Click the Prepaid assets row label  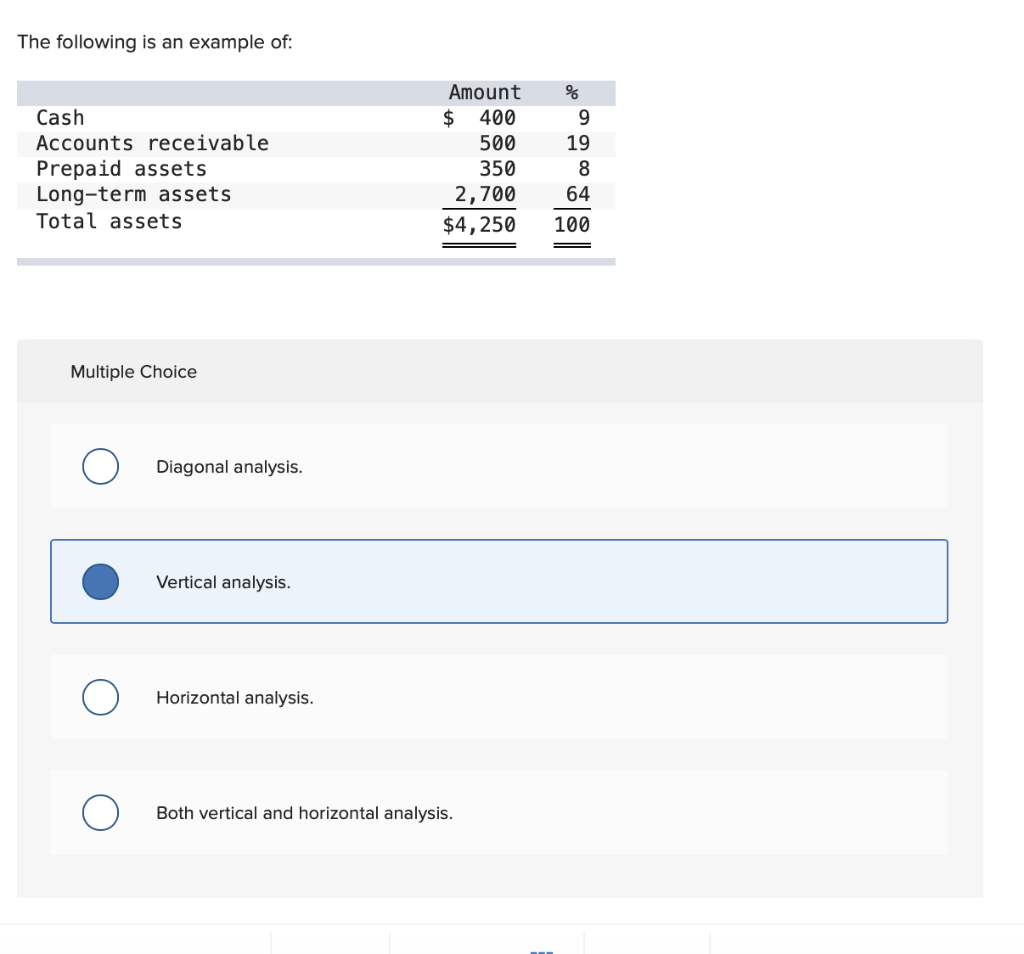121,169
